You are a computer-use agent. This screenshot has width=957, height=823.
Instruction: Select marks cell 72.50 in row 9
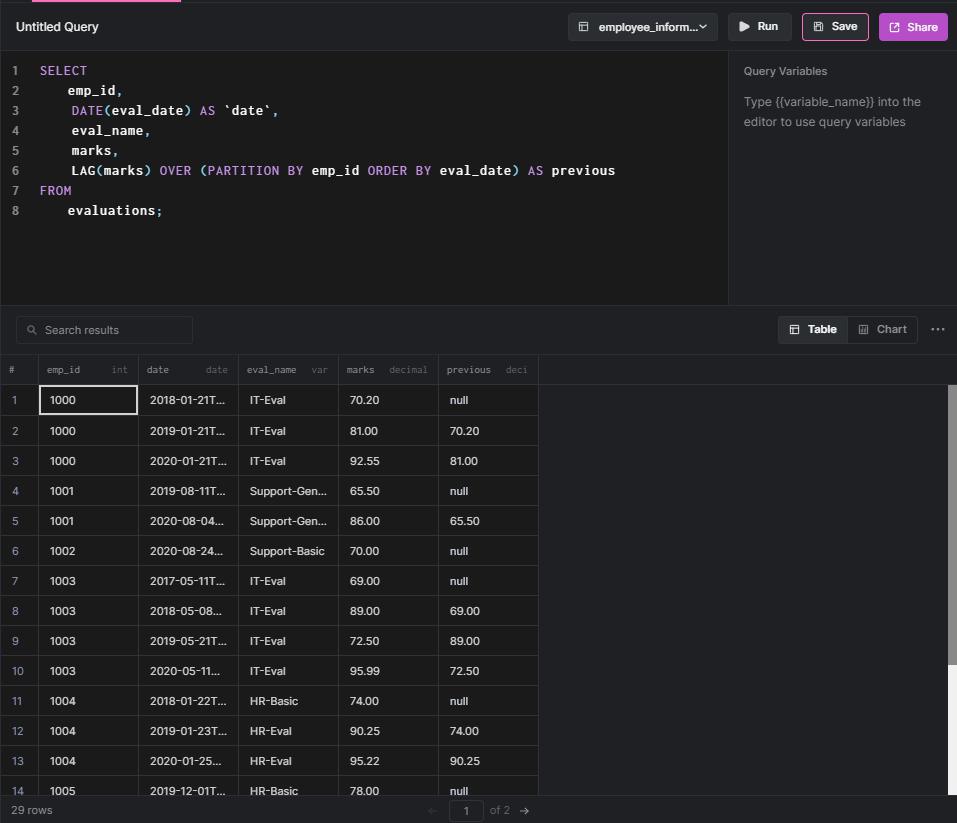click(389, 641)
